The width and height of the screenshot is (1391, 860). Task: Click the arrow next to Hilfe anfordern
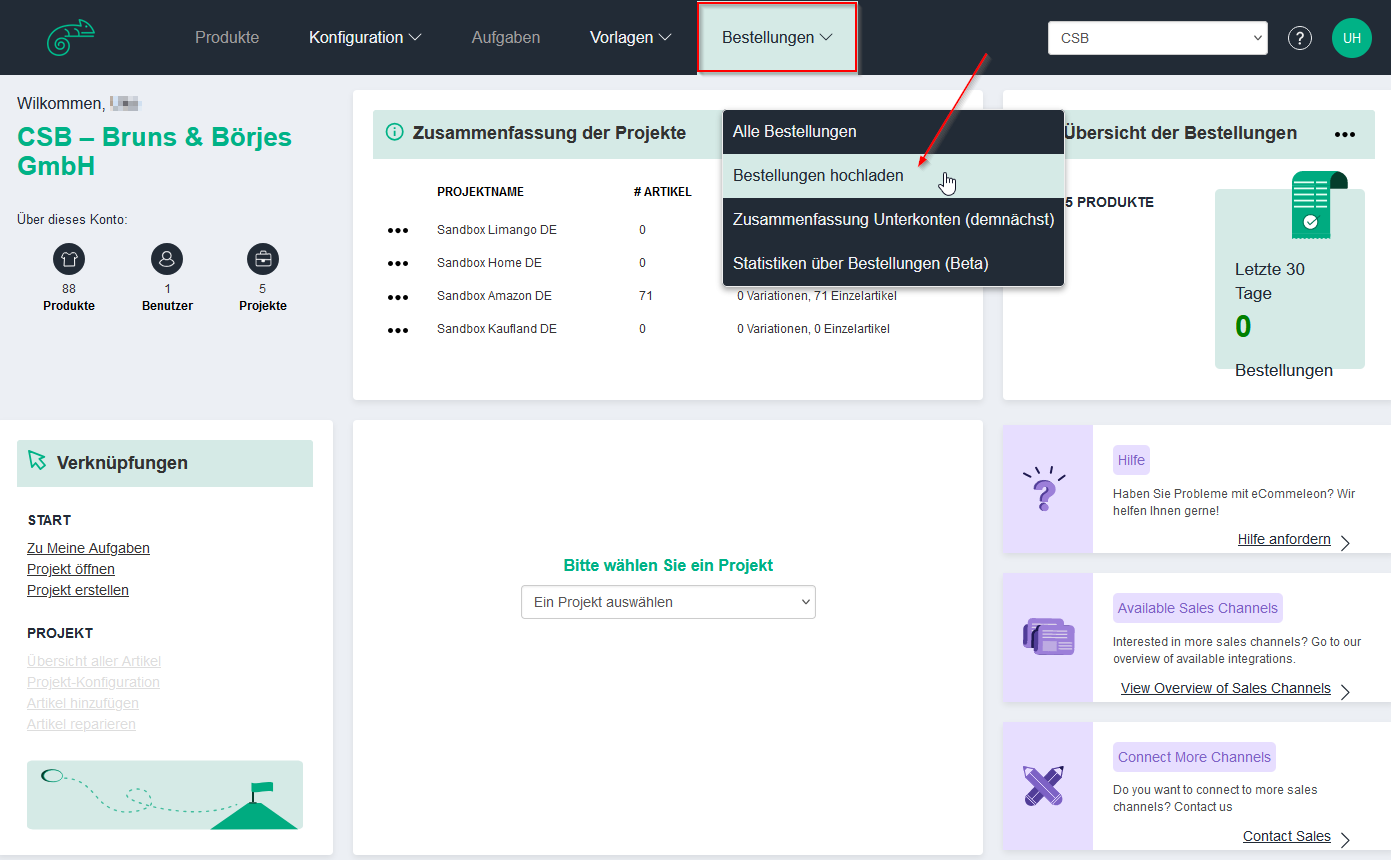(1345, 542)
